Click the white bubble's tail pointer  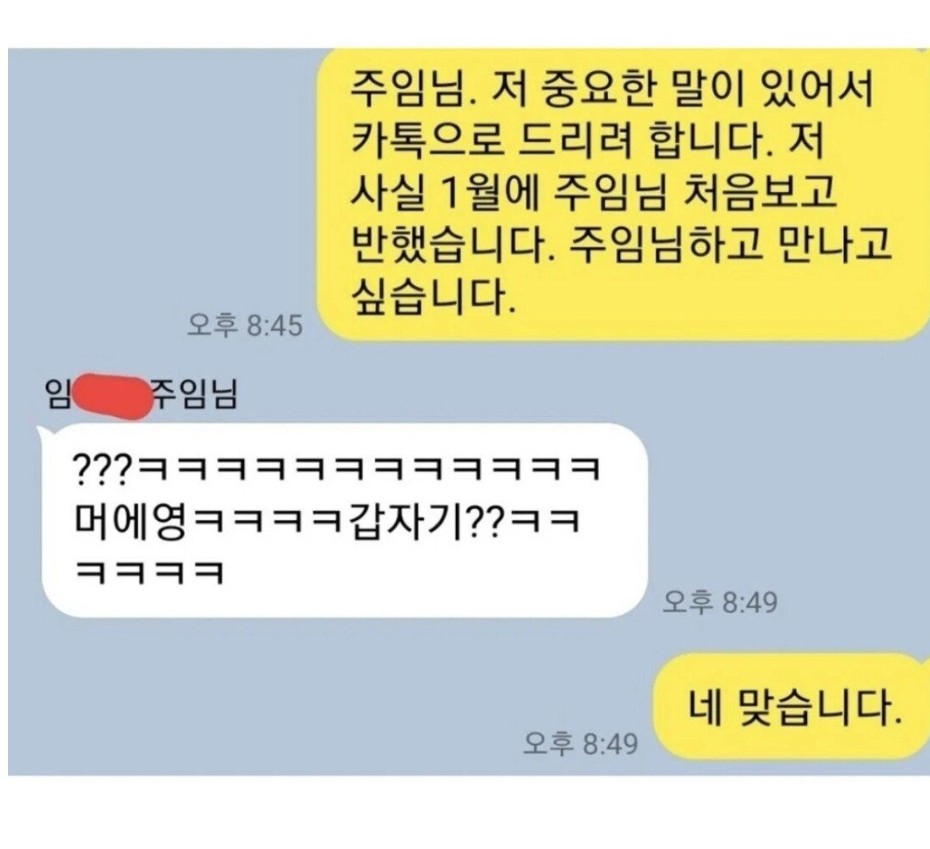pyautogui.click(x=42, y=433)
